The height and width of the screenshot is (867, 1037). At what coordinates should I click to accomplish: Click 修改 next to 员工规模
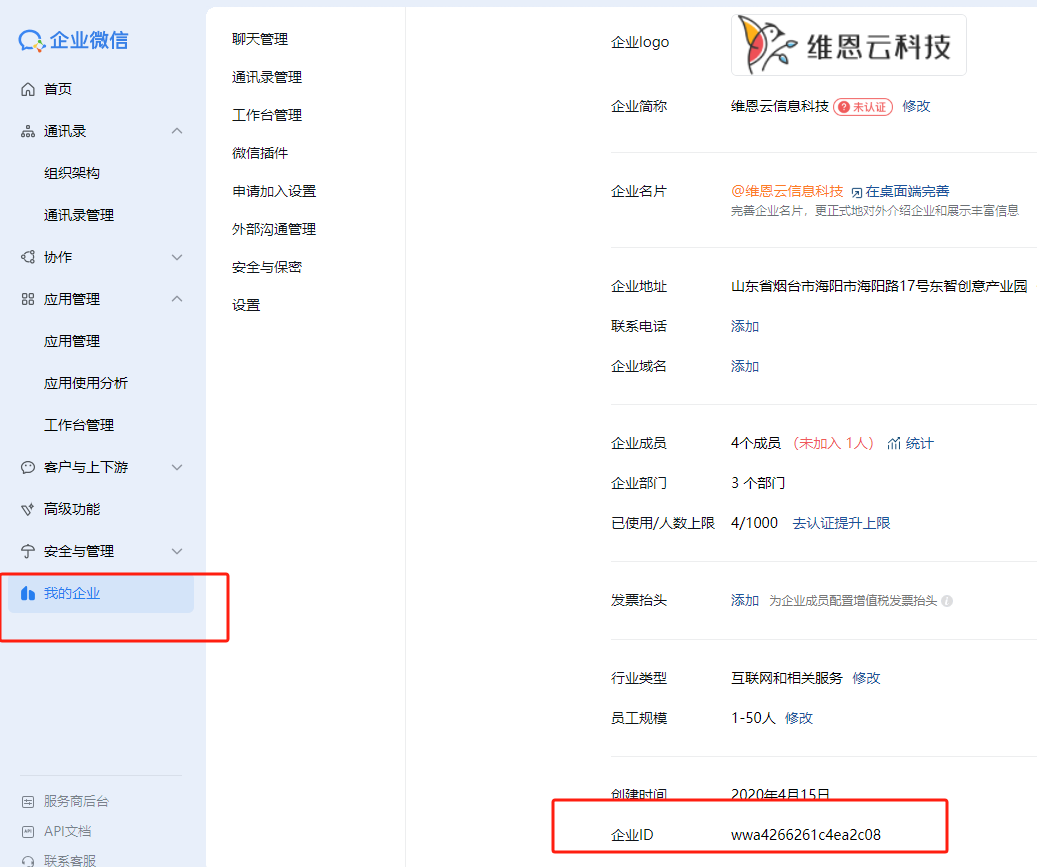pyautogui.click(x=799, y=718)
